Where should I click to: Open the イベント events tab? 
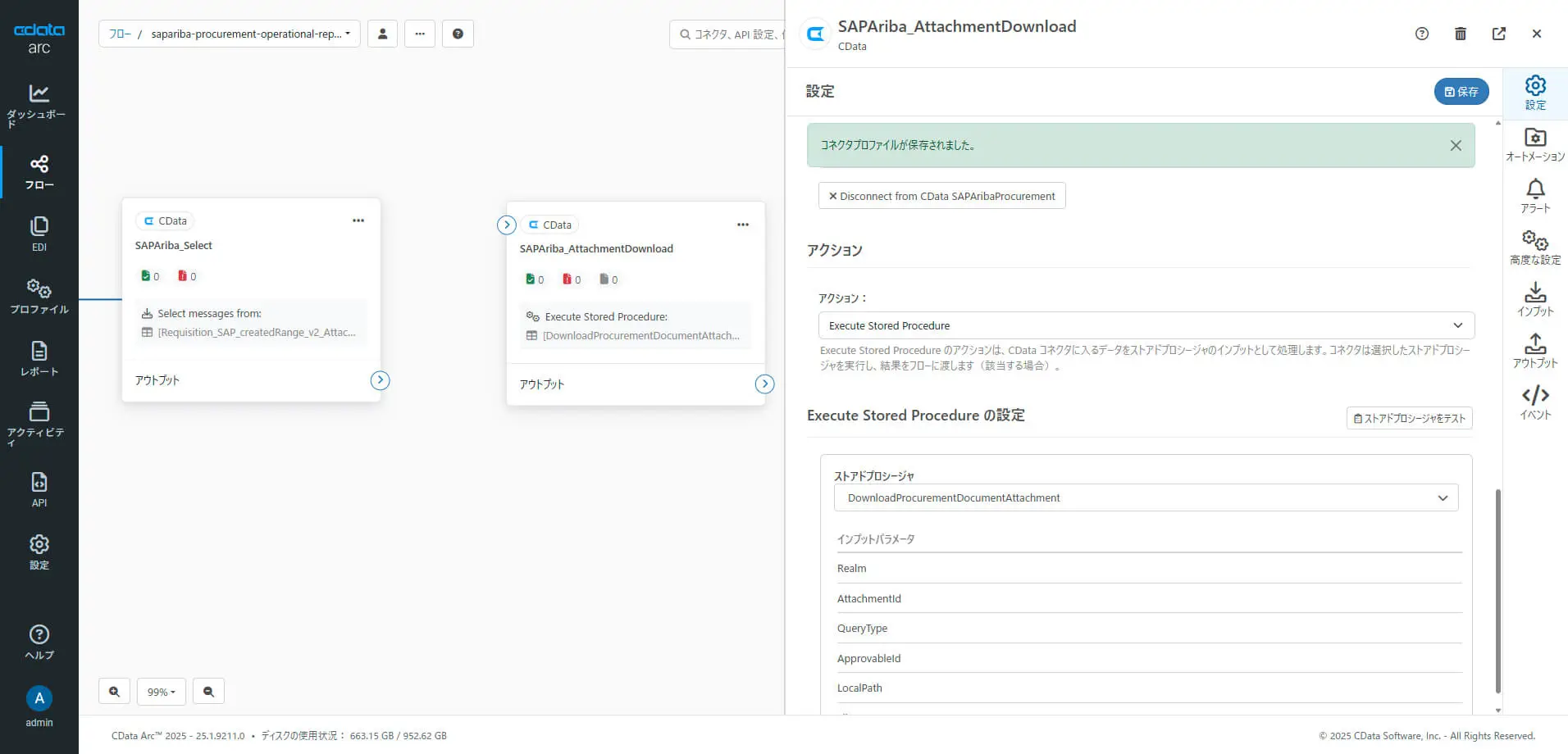1534,402
